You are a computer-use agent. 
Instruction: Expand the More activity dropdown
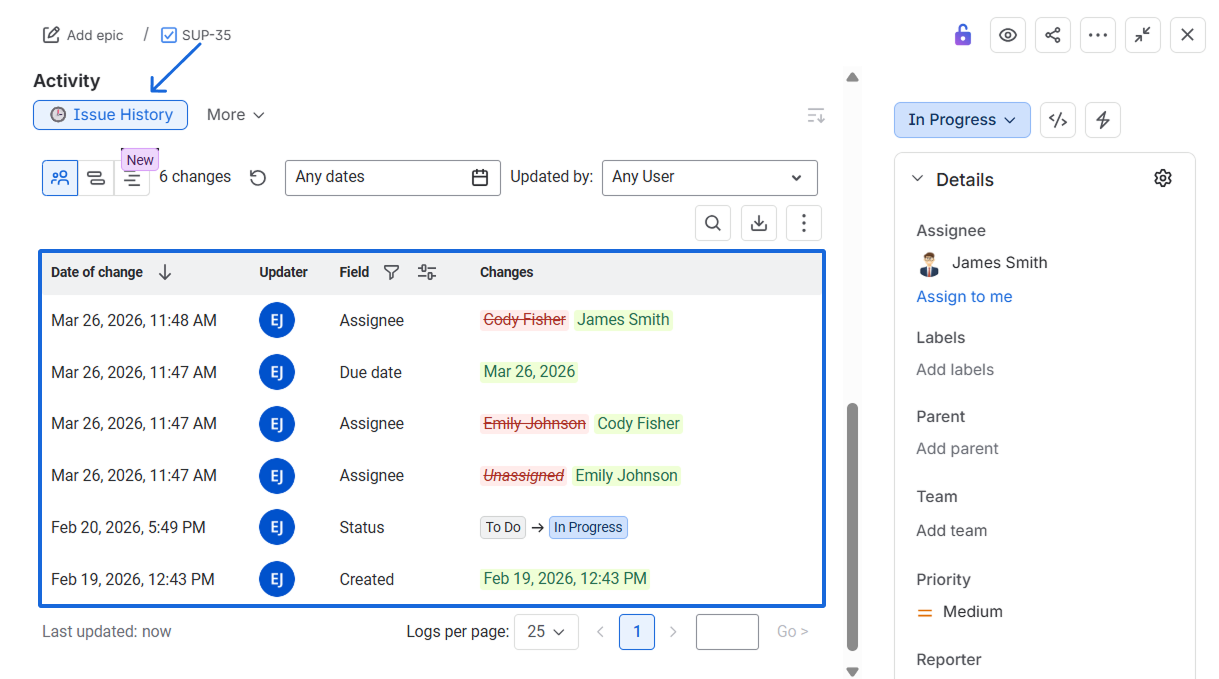tap(236, 115)
